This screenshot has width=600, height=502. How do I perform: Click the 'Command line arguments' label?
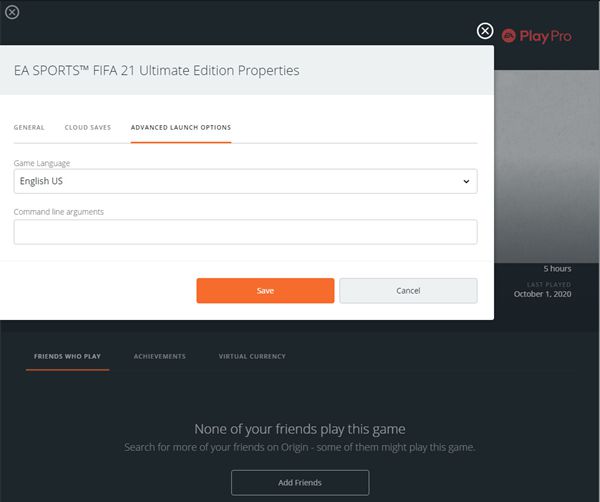tap(59, 212)
